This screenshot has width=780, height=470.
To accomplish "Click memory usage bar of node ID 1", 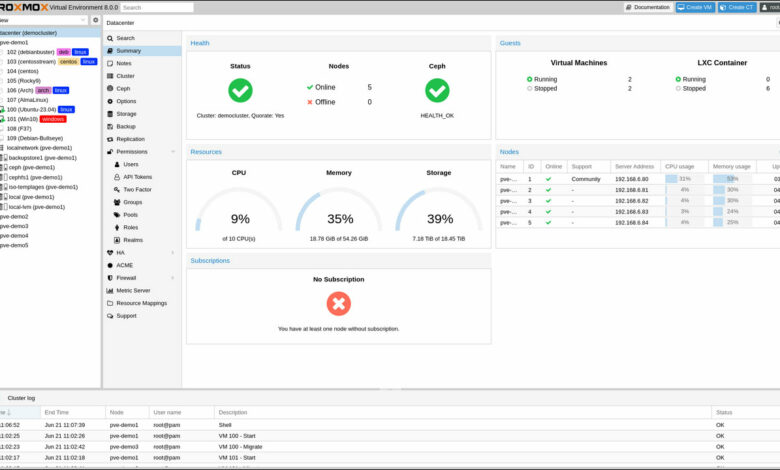I will coord(732,179).
